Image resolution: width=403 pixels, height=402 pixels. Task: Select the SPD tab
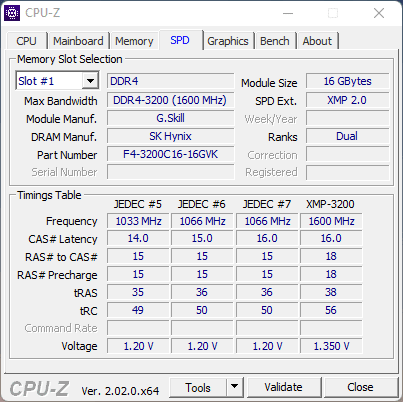(x=180, y=40)
